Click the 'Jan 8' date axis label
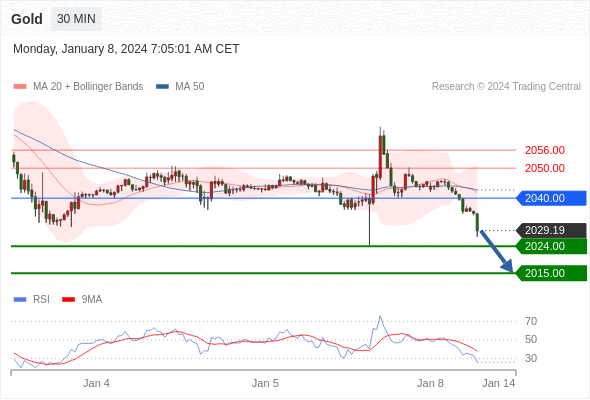This screenshot has height=400, width=590. (430, 383)
